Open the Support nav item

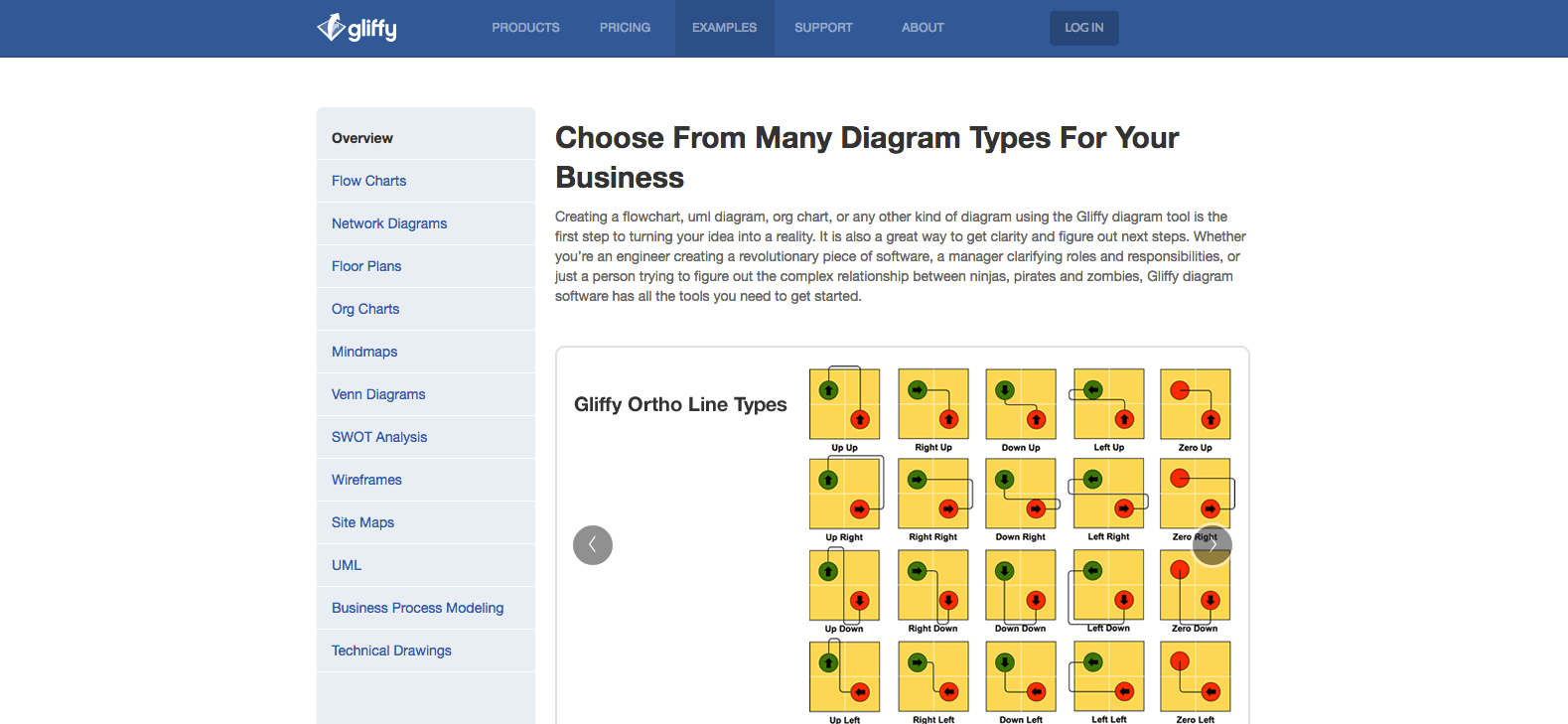823,28
